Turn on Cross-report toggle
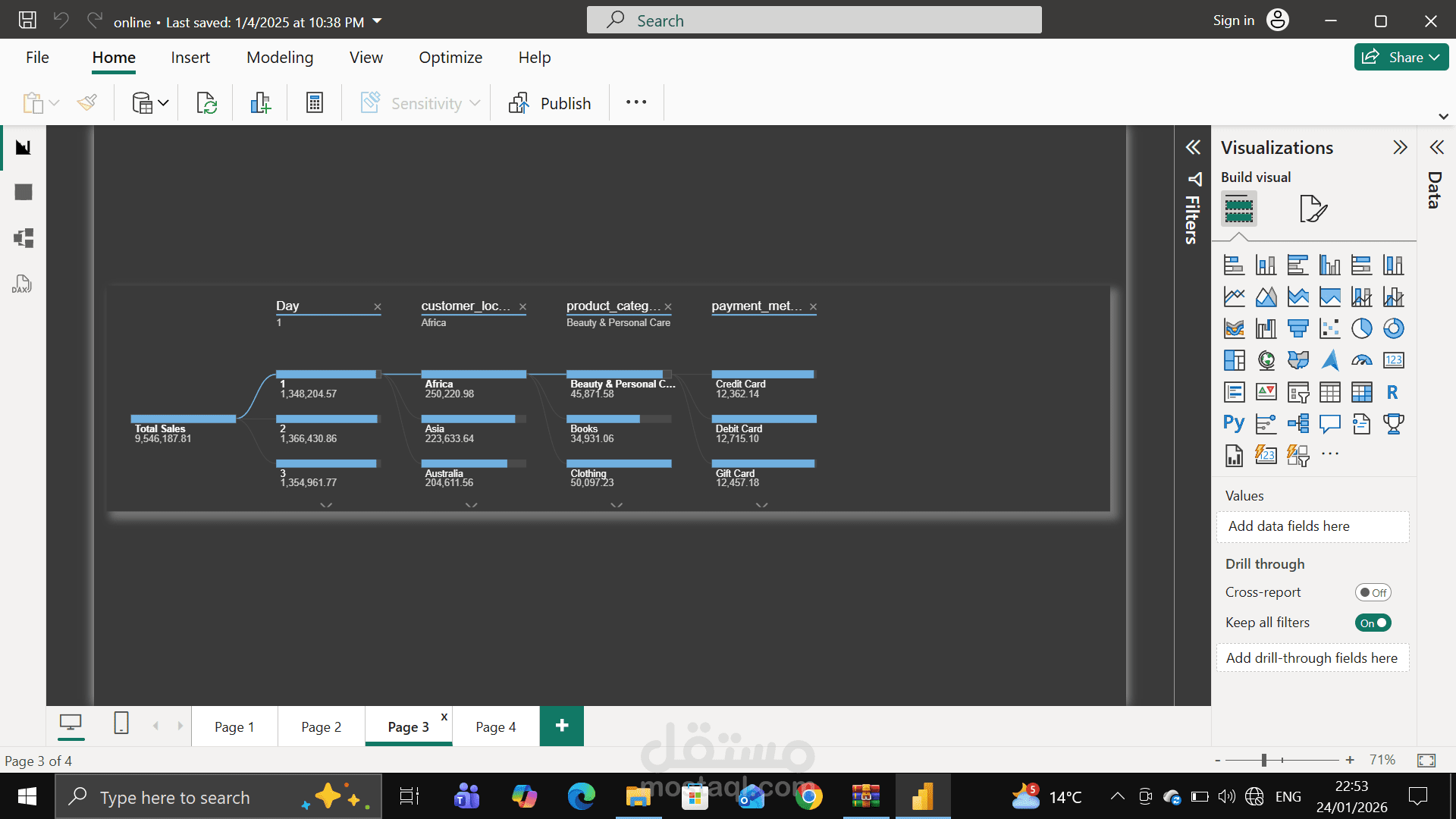The width and height of the screenshot is (1456, 819). (x=1373, y=593)
